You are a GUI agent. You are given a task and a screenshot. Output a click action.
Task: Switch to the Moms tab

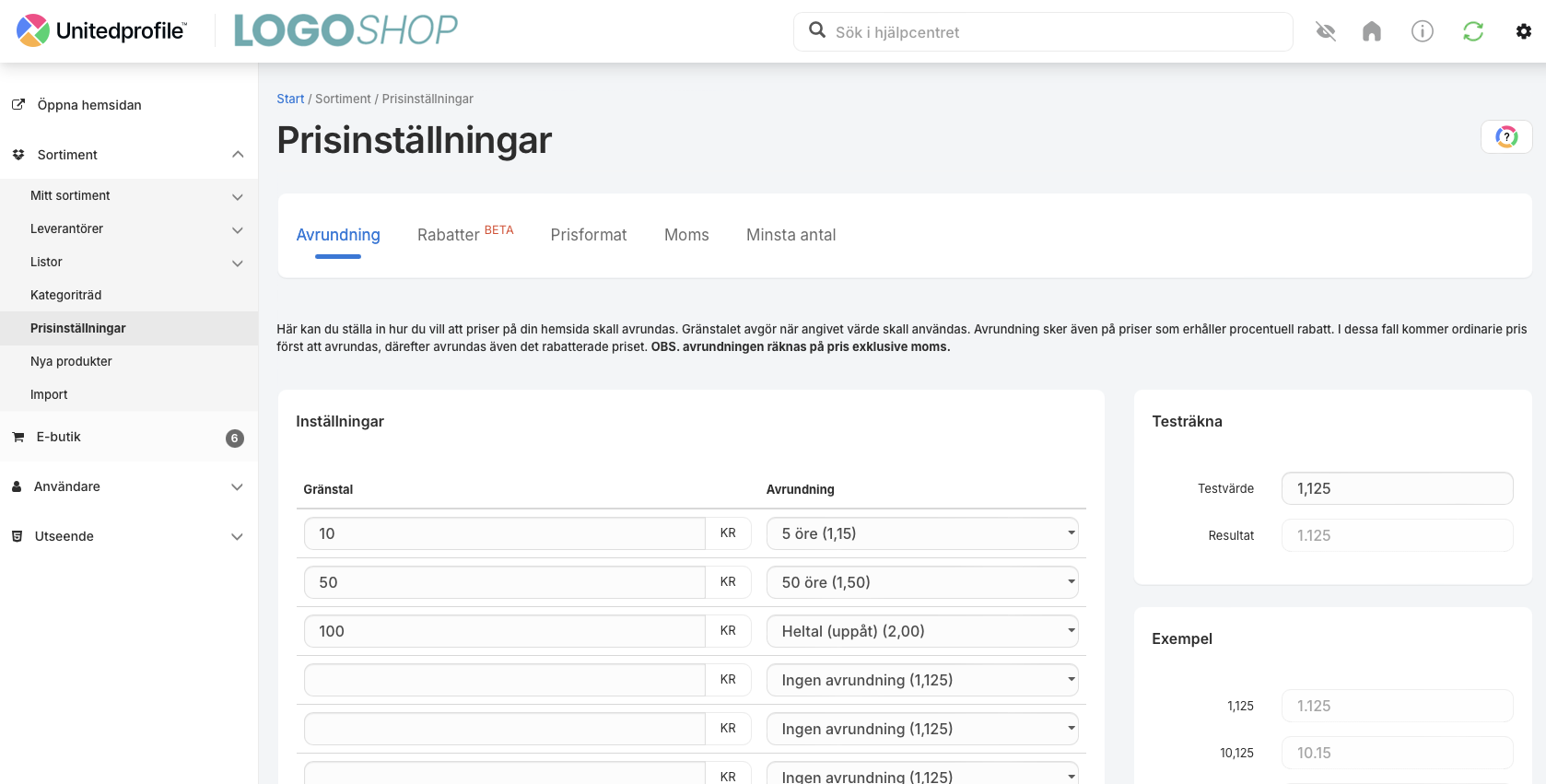click(686, 235)
